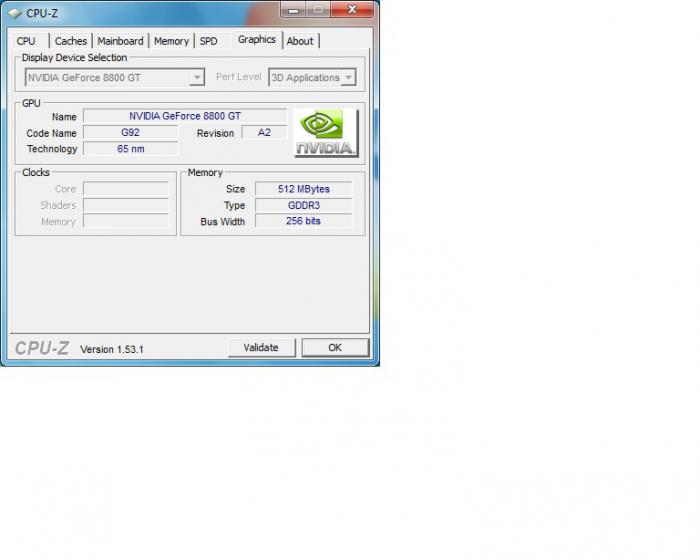700x560 pixels.
Task: Click the NVIDIA logo image
Action: [x=325, y=133]
